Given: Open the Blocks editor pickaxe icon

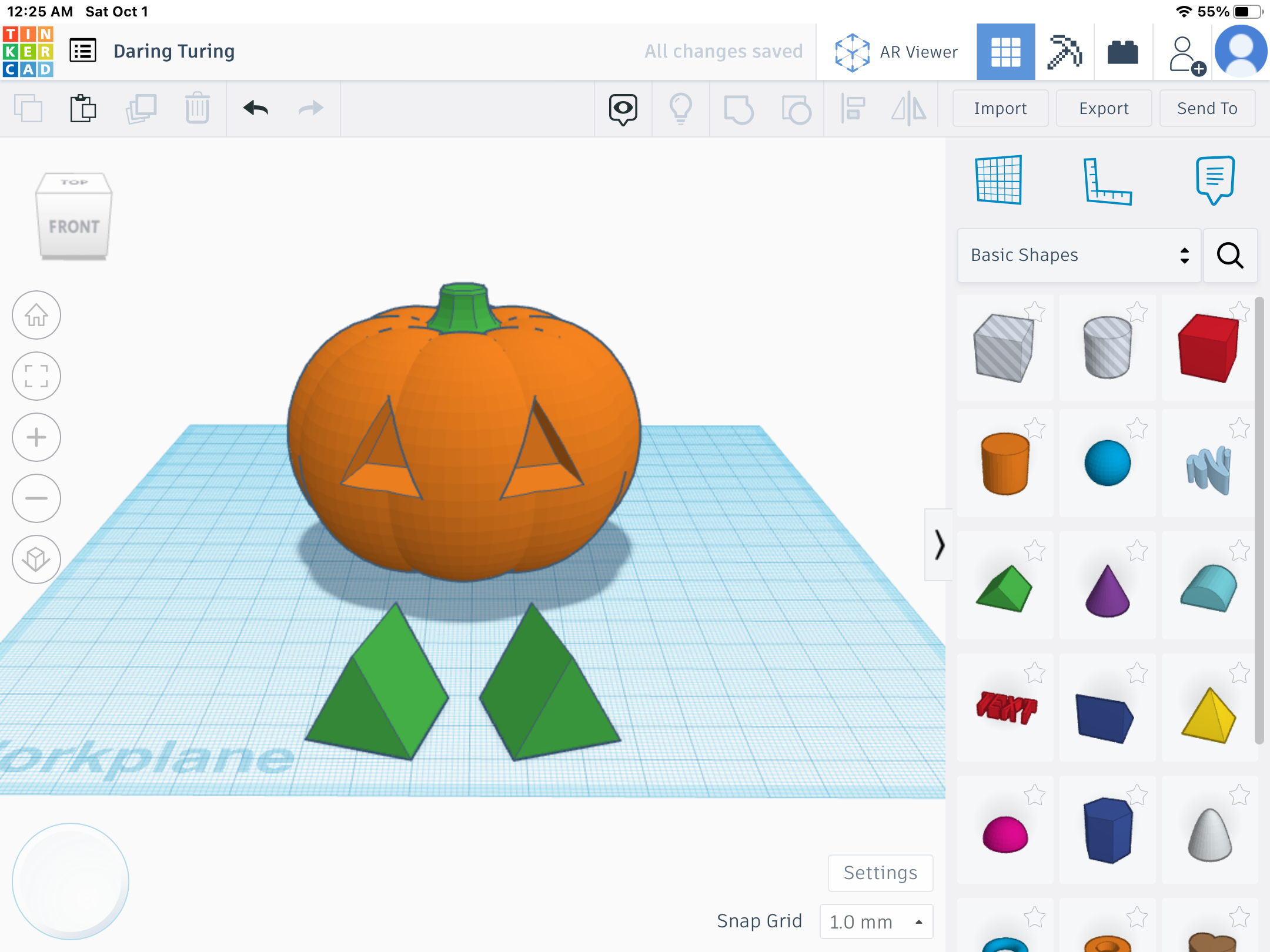Looking at the screenshot, I should click(x=1064, y=52).
